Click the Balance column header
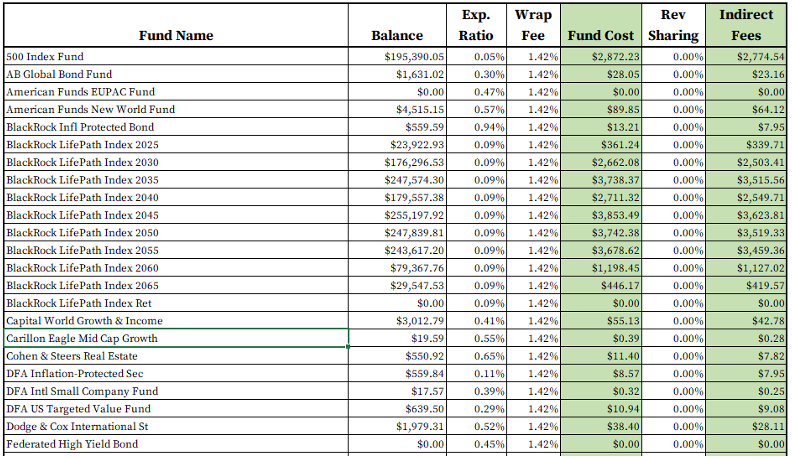 click(x=397, y=35)
